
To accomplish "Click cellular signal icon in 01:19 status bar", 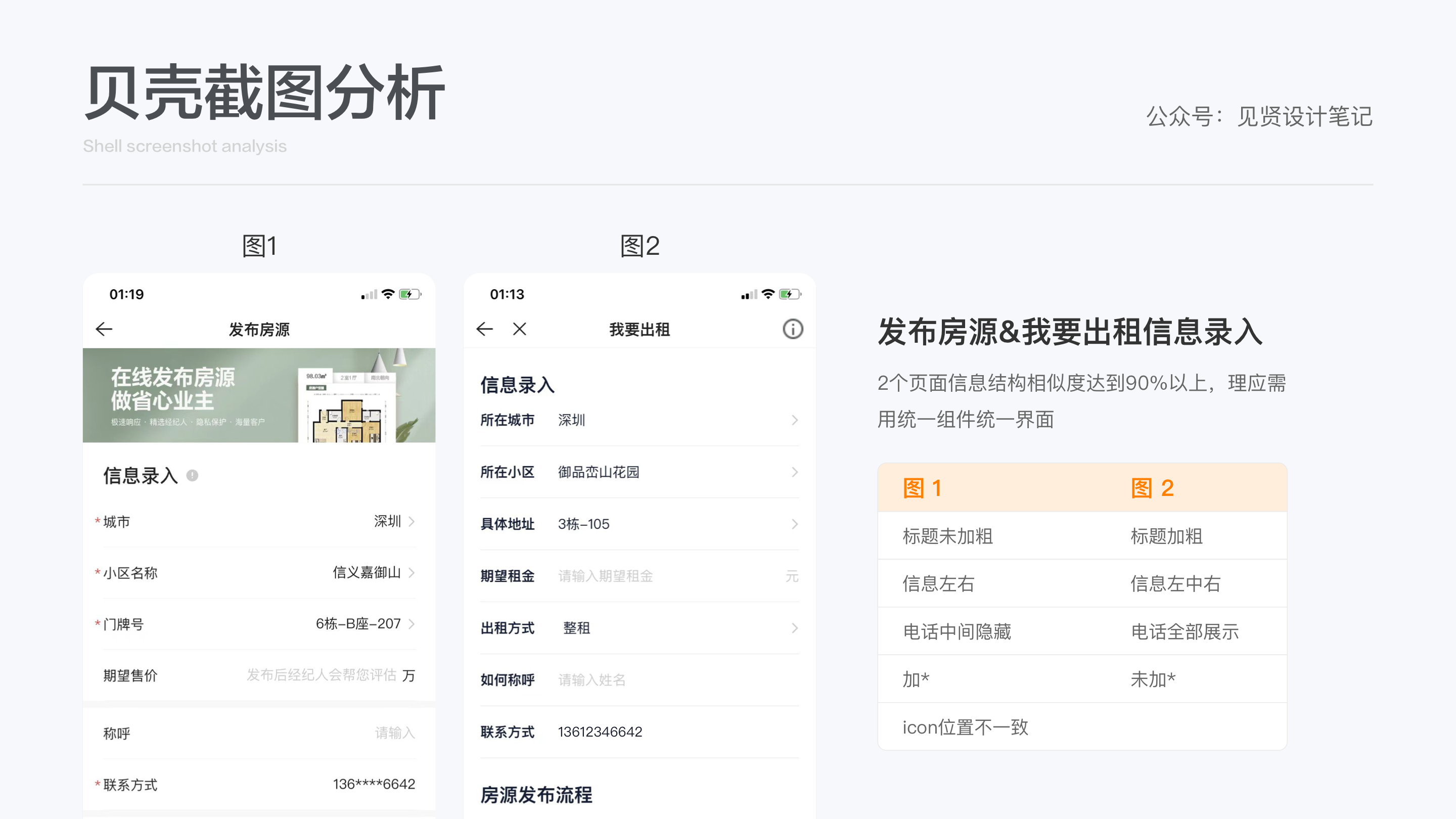I will click(x=369, y=295).
